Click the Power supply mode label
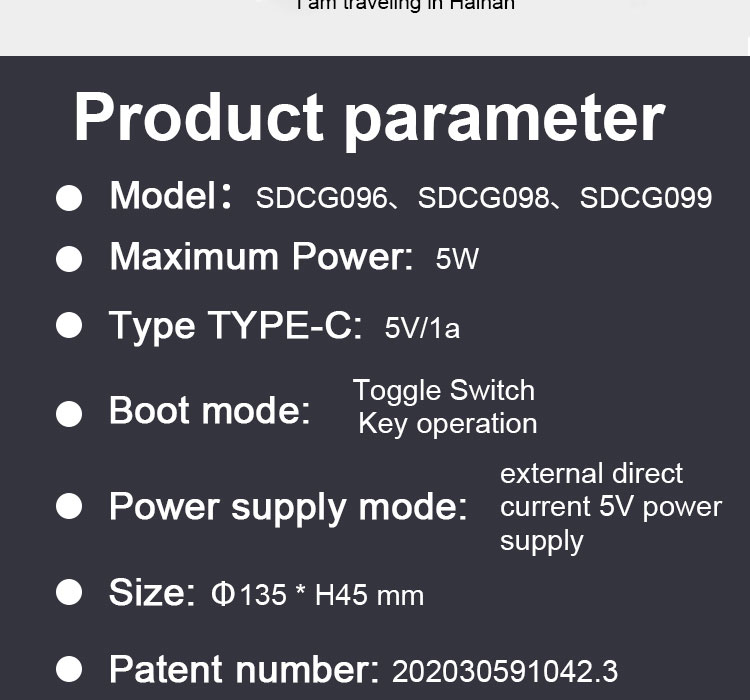This screenshot has width=750, height=700. click(288, 507)
